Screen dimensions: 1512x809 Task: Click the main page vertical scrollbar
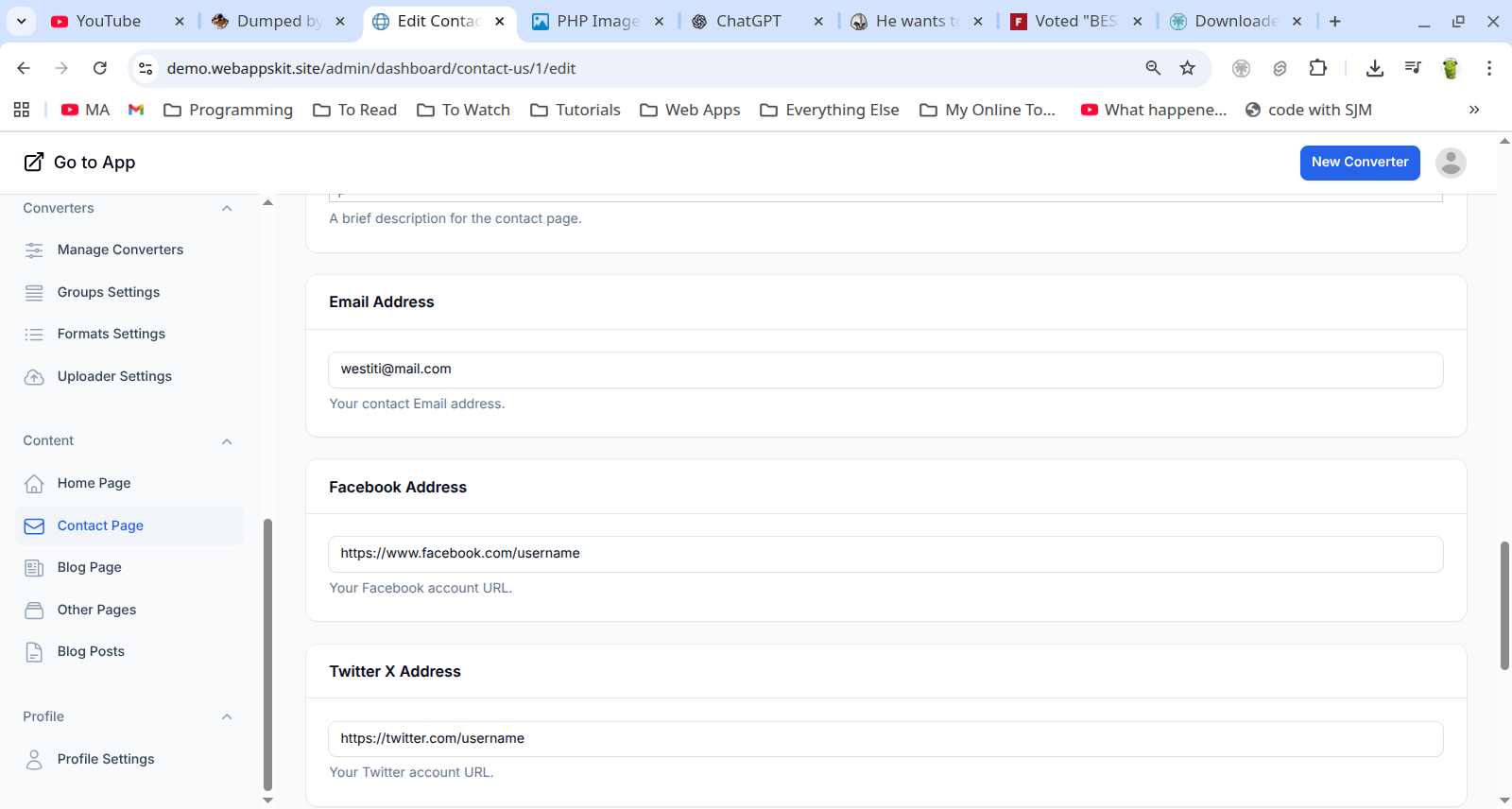[1504, 605]
